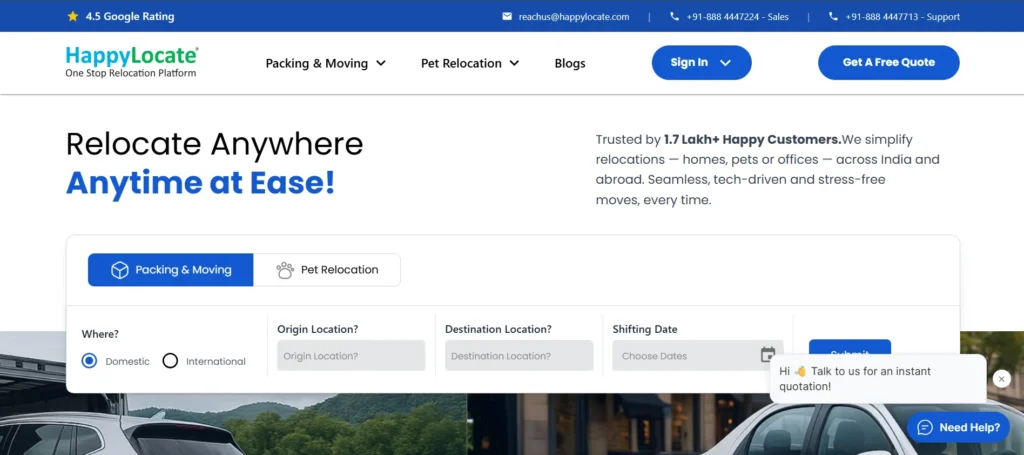Click the paw icon for Pet Relocation
The width and height of the screenshot is (1024, 455).
pyautogui.click(x=285, y=270)
